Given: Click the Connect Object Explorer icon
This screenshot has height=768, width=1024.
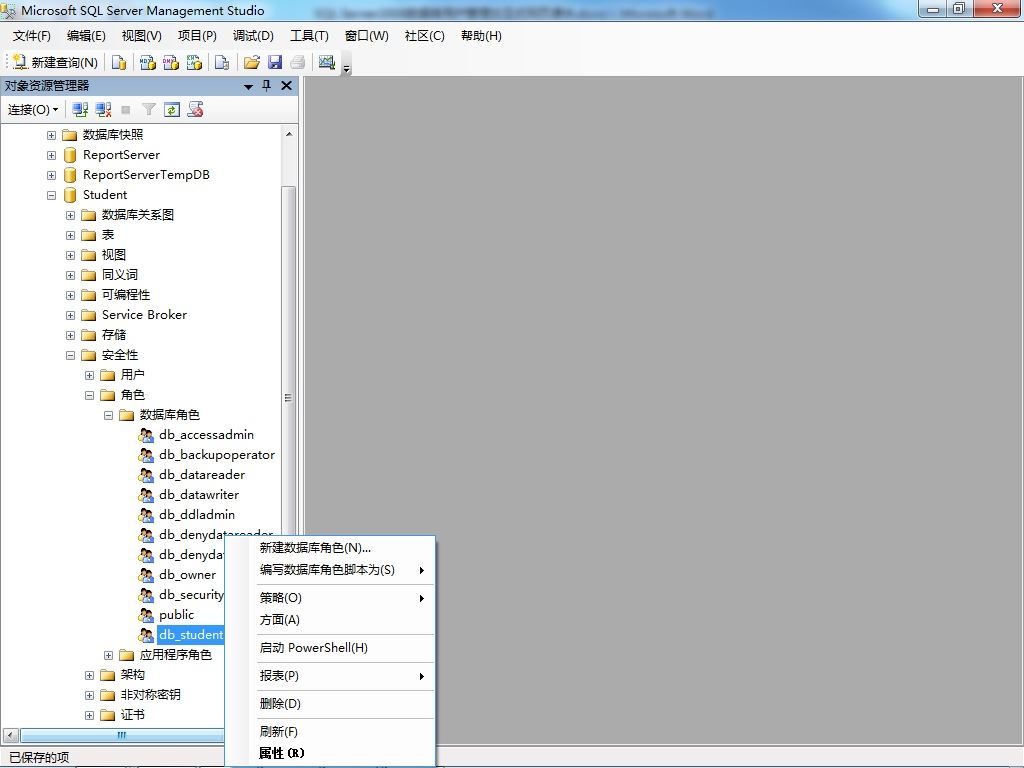Looking at the screenshot, I should 80,110.
